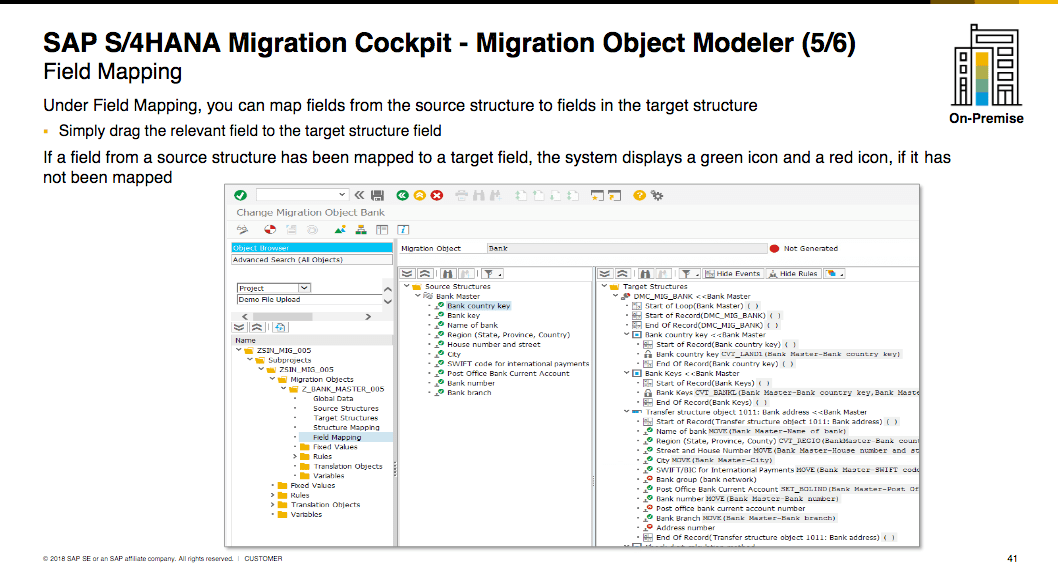1058x578 pixels.
Task: Select the Object Browser tab
Action: 312,248
